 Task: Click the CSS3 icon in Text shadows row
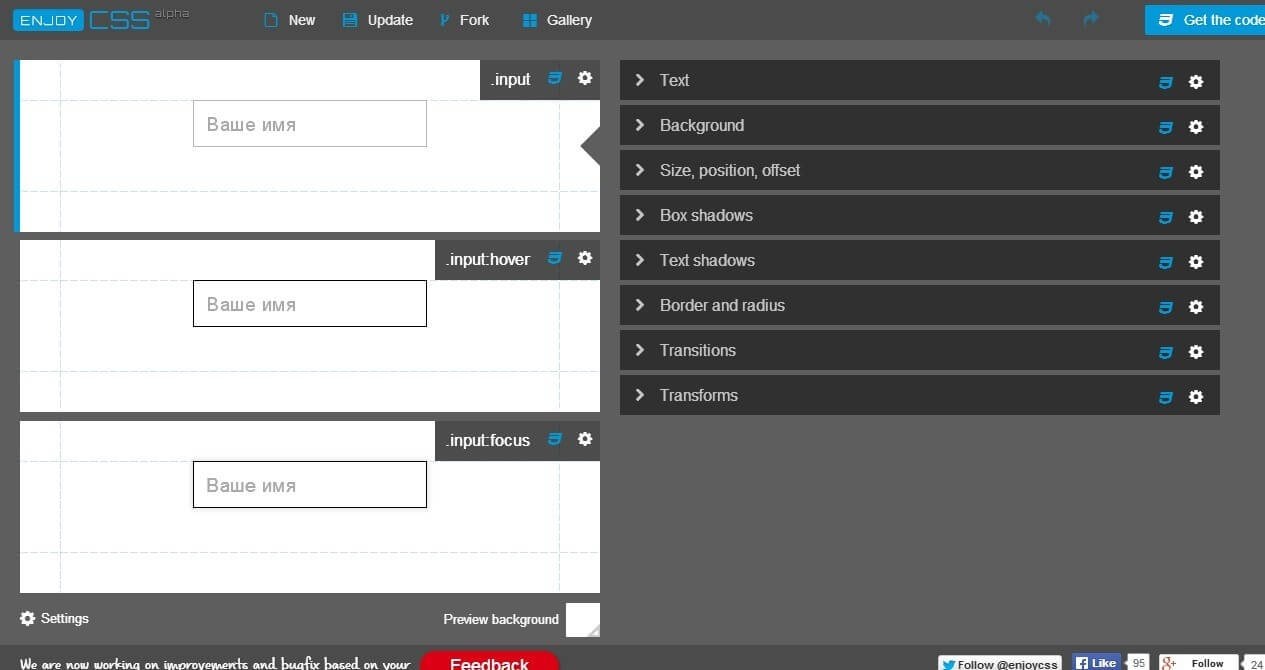pyautogui.click(x=1165, y=262)
